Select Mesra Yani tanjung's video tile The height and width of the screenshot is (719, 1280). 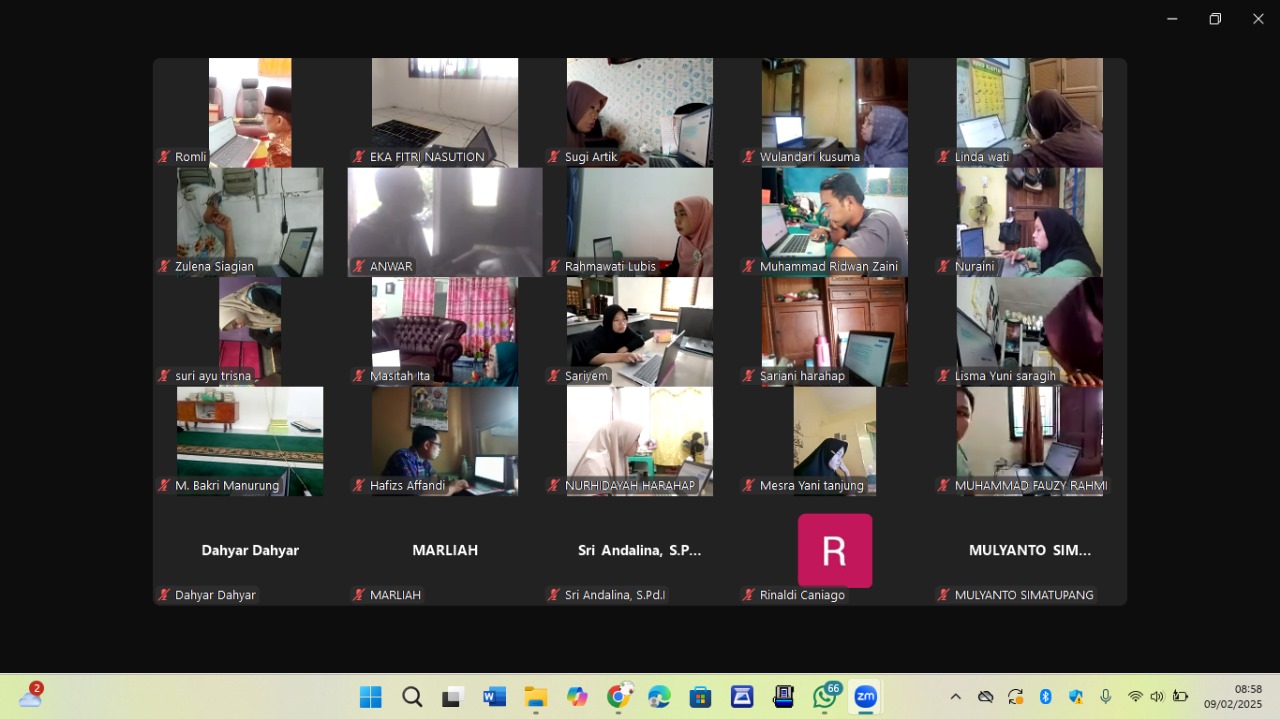pos(835,441)
